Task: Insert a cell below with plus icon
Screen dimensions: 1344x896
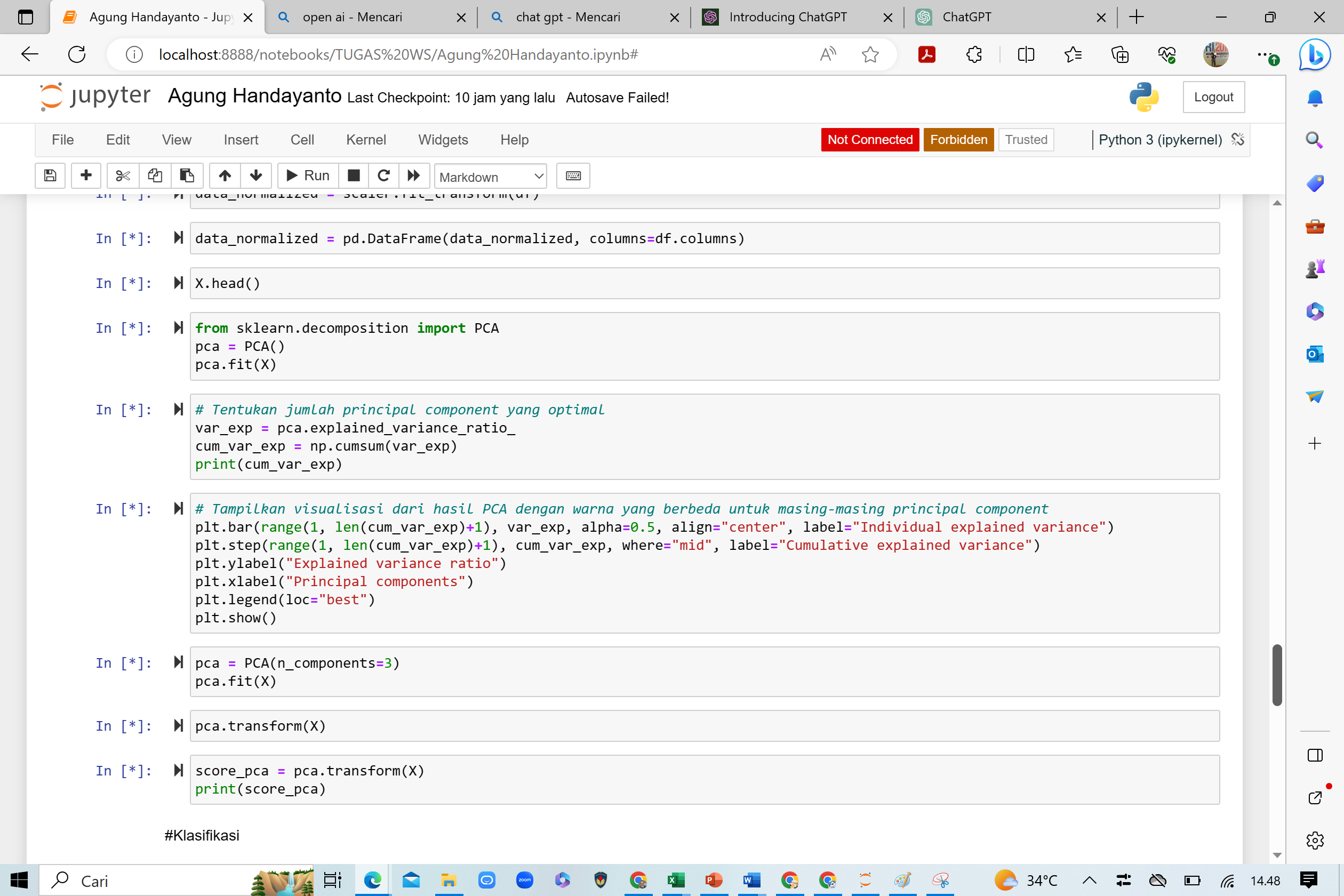Action: pos(86,175)
